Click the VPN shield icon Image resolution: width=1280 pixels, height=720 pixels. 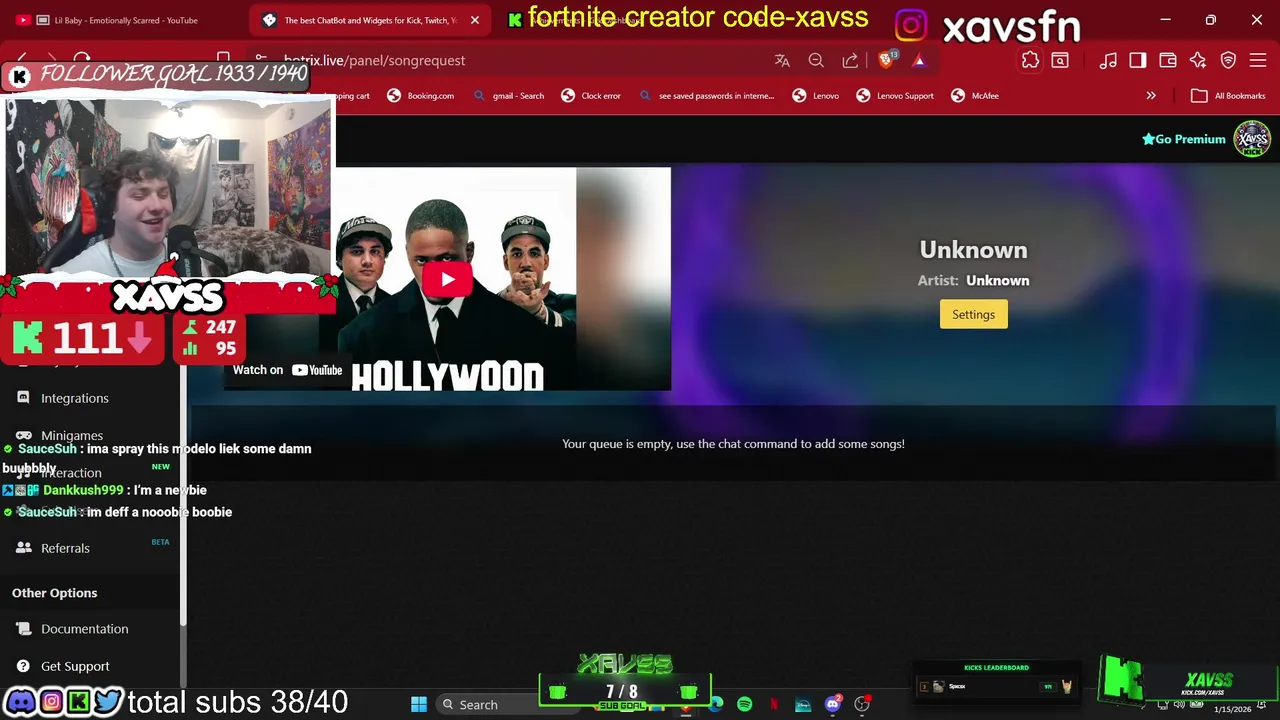click(1228, 60)
